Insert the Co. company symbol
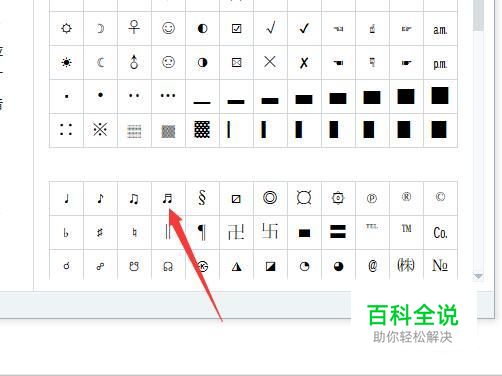Image resolution: width=502 pixels, height=376 pixels. coord(440,233)
